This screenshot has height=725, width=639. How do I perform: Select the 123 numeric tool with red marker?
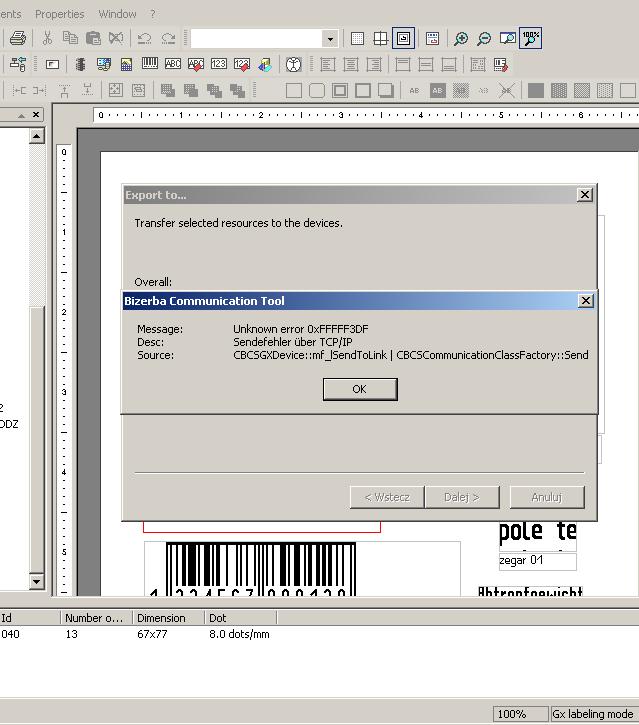(x=242, y=64)
